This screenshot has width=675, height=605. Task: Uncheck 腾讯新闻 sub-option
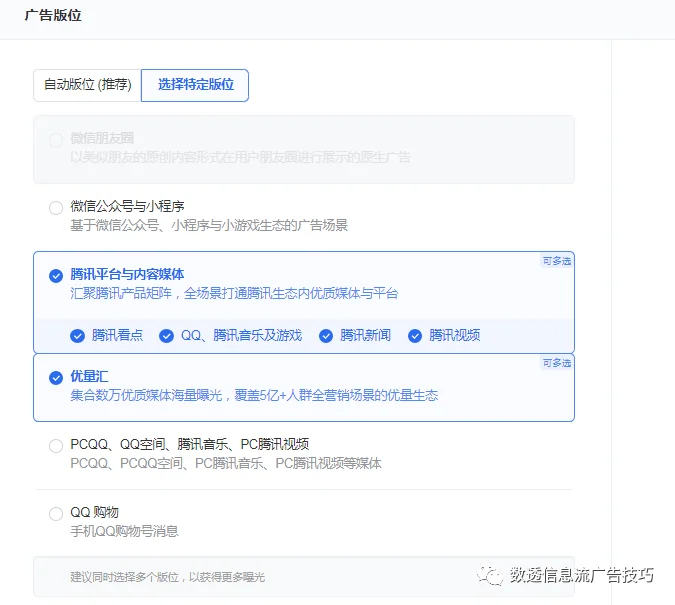(x=326, y=336)
